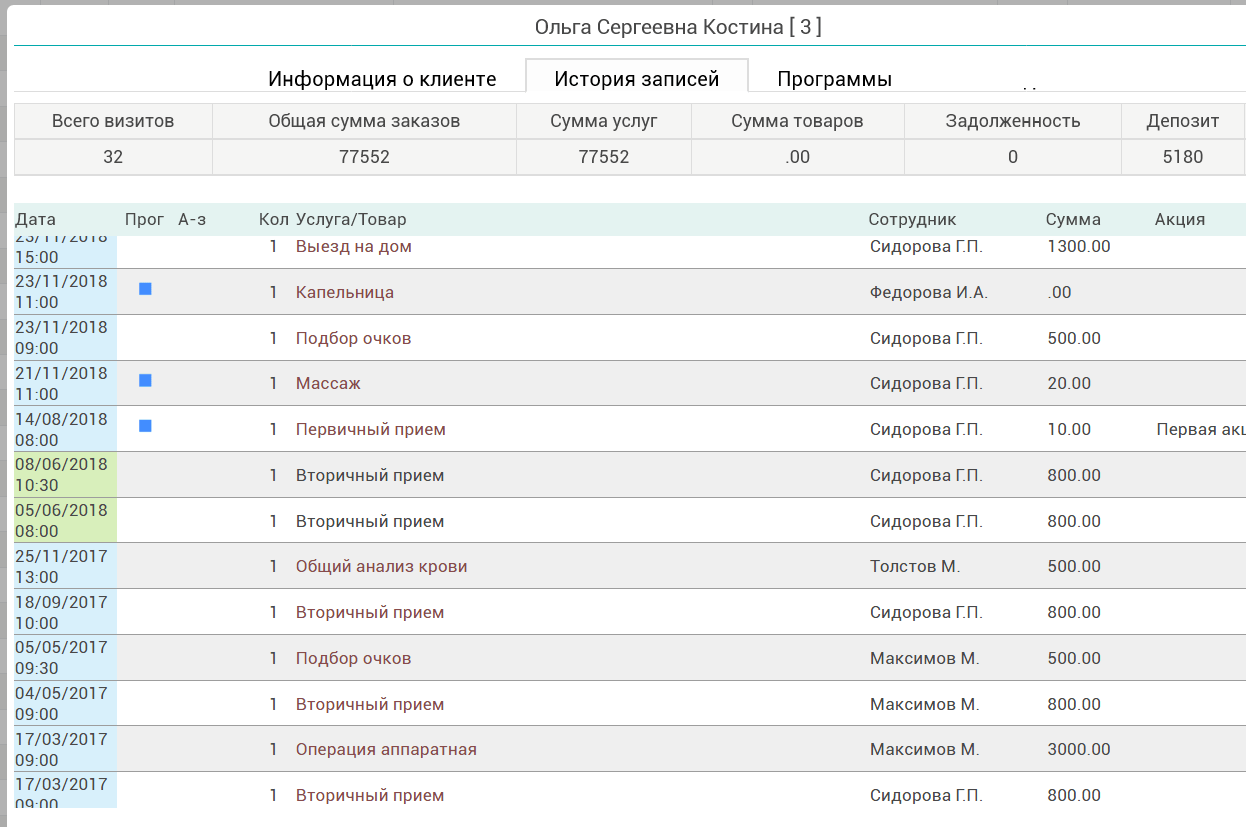Click the date cell 25/11/2017 13:00
This screenshot has width=1246, height=827.
66,566
